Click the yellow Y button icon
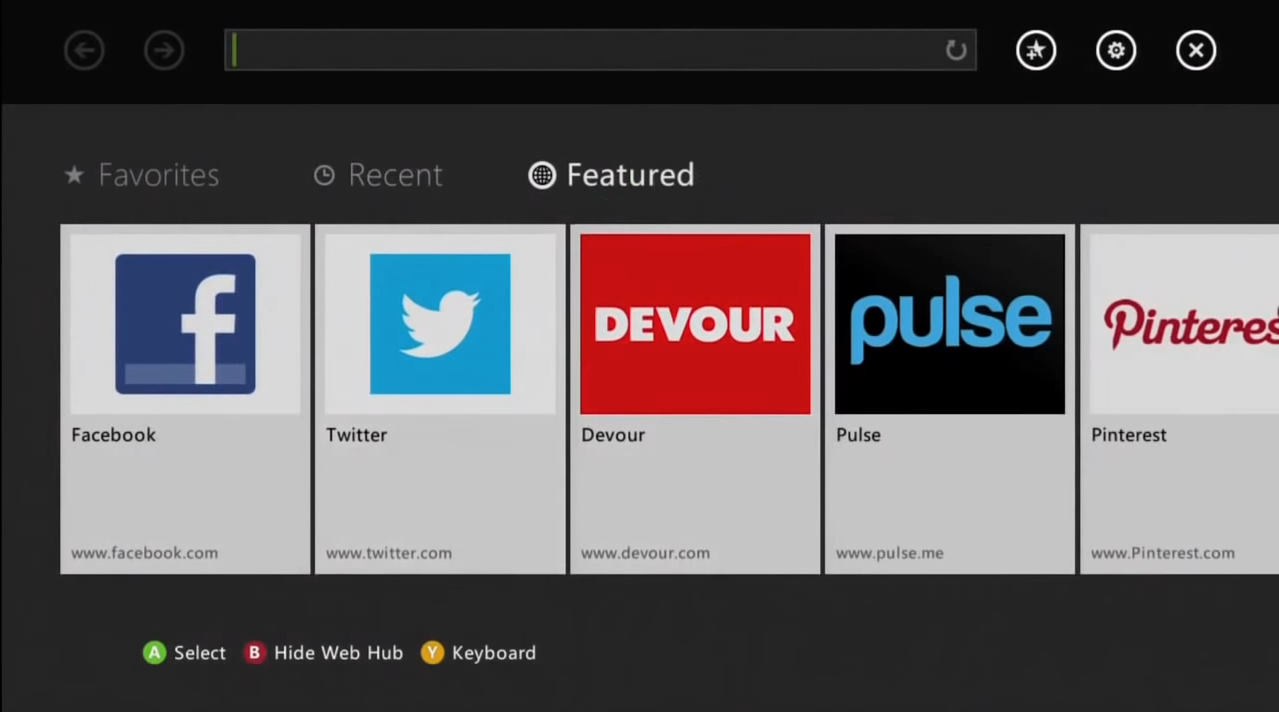This screenshot has height=712, width=1279. (x=432, y=653)
